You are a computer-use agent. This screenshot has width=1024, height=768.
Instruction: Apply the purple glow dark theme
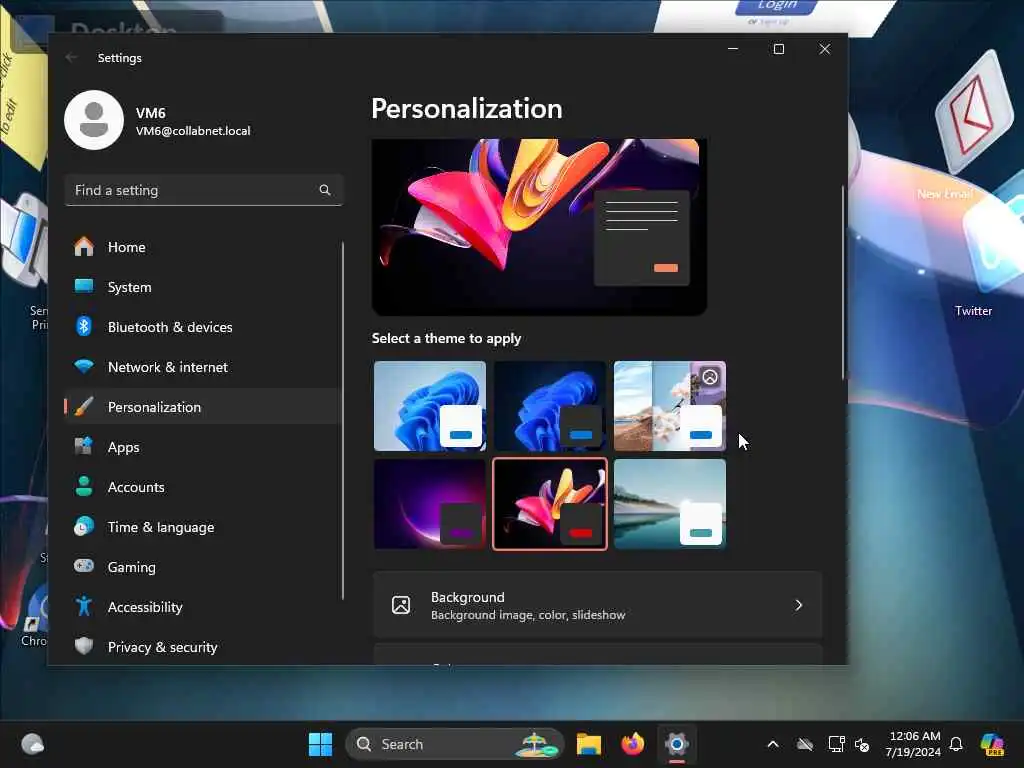(x=430, y=504)
